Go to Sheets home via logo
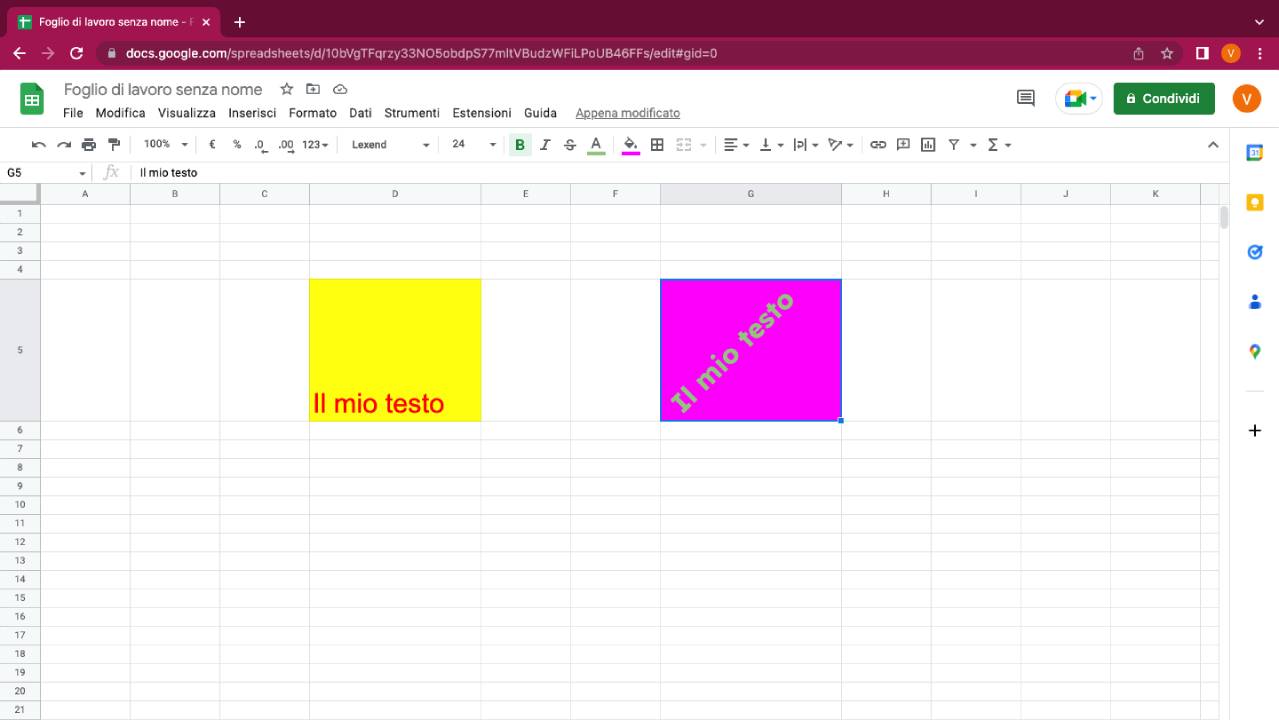The image size is (1279, 720). (32, 99)
